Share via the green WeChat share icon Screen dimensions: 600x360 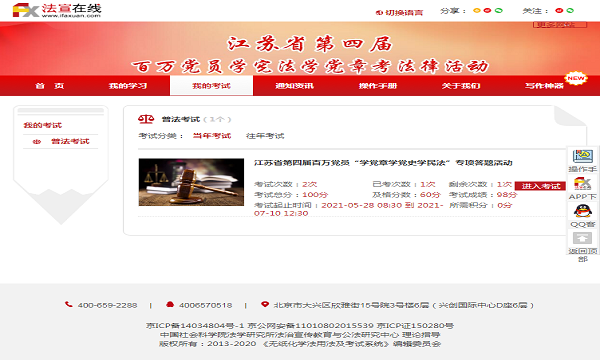(499, 11)
